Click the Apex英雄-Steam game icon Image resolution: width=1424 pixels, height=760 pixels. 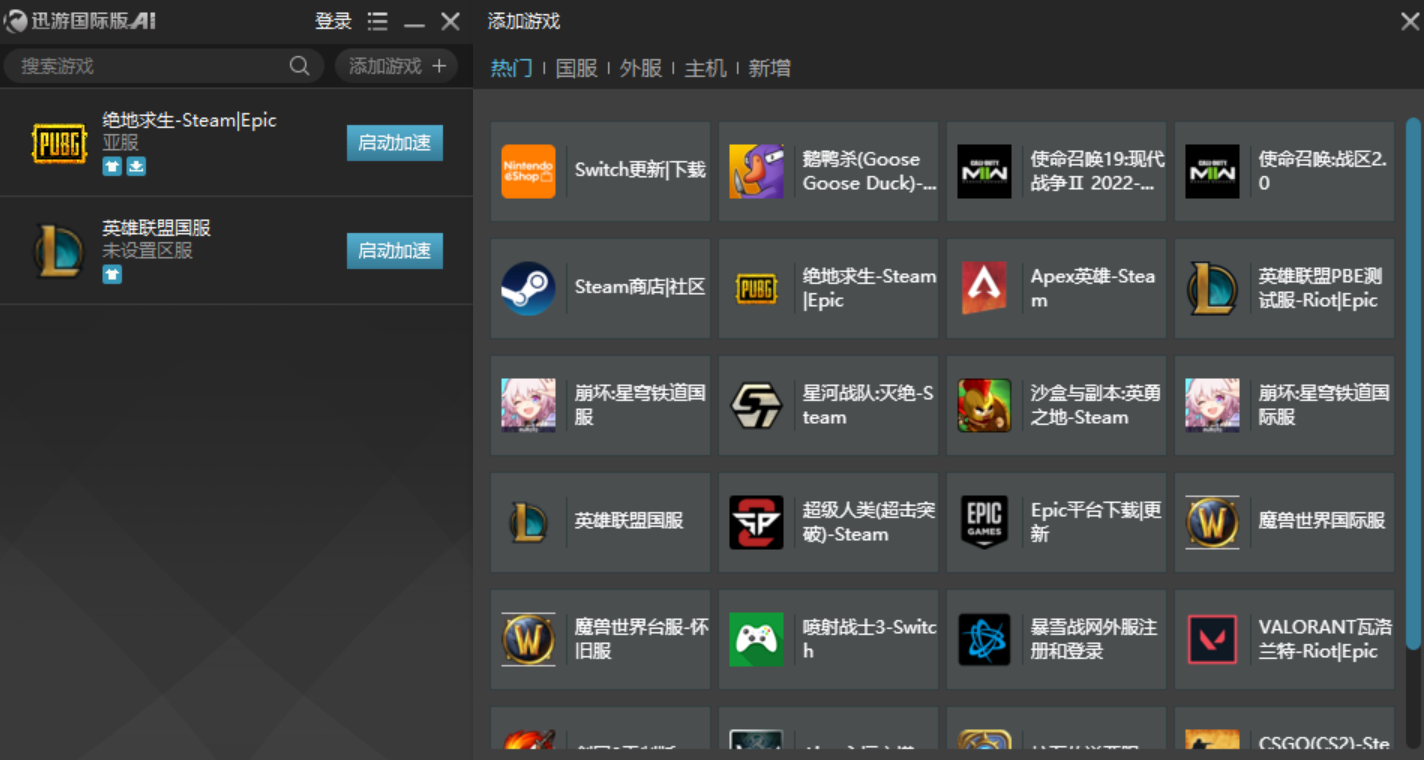985,288
